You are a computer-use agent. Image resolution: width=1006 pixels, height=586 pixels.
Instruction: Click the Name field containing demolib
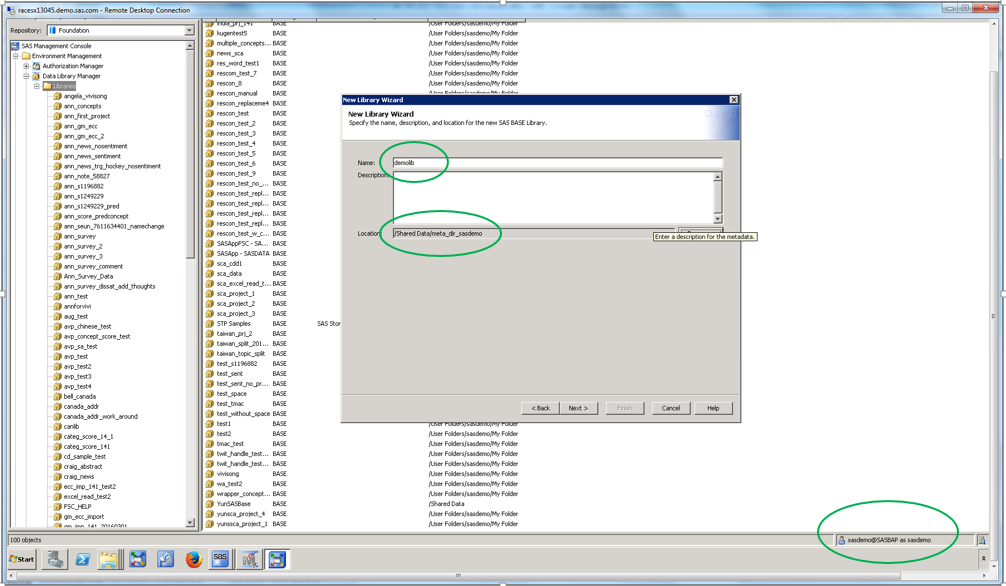(558, 163)
